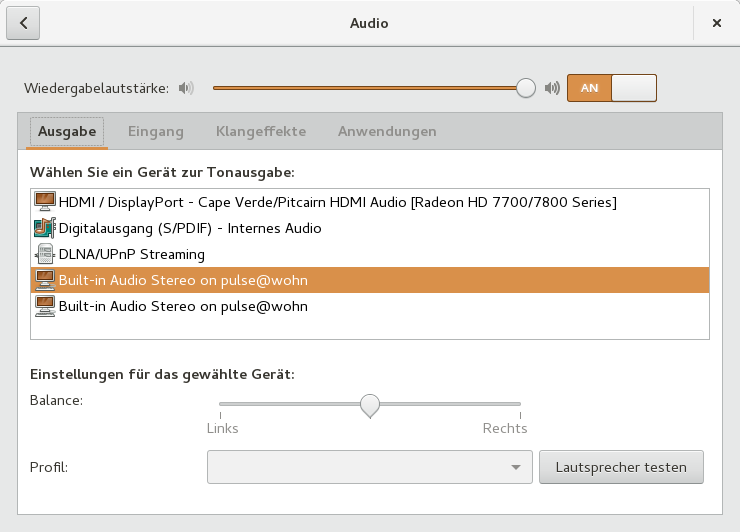740x532 pixels.
Task: Select the unhighlighted Built-in Audio Stereo entry
Action: point(370,306)
